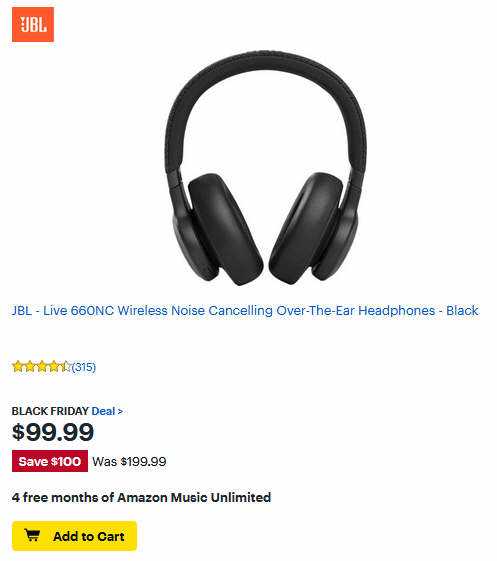
Task: Click the right ear cup of the headphones
Action: [313, 229]
